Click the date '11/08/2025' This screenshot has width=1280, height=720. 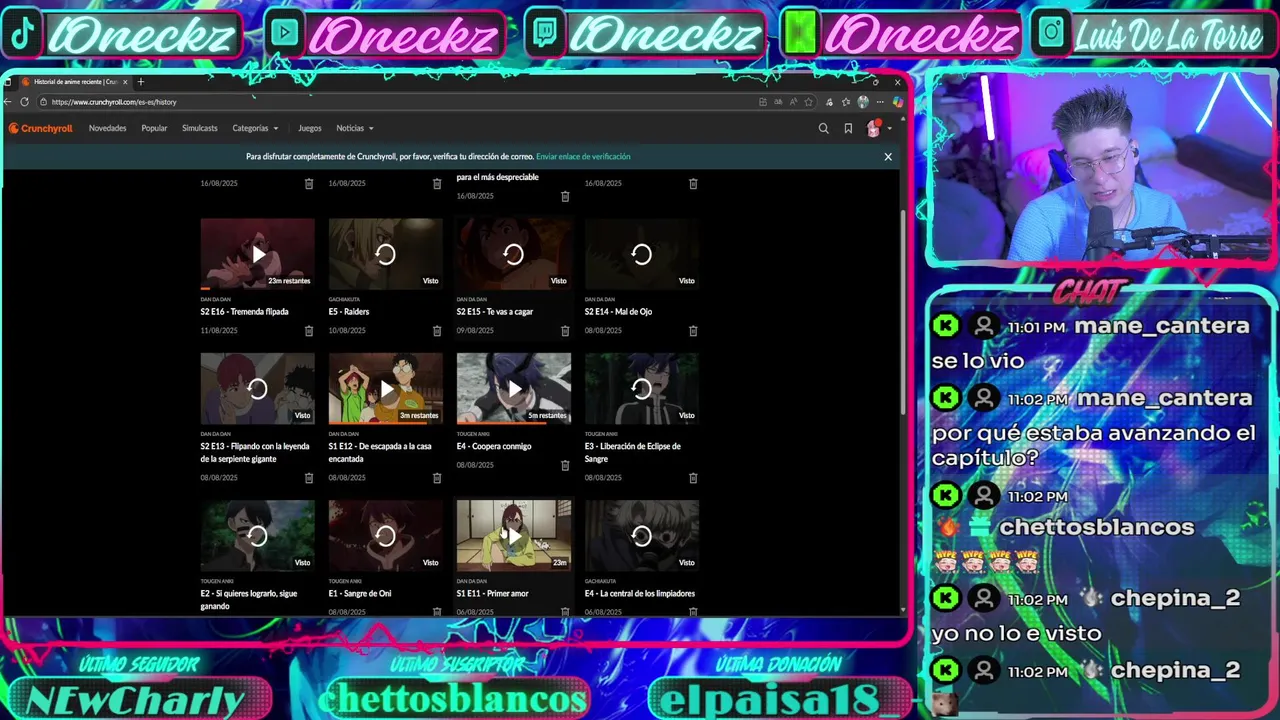pyautogui.click(x=219, y=331)
